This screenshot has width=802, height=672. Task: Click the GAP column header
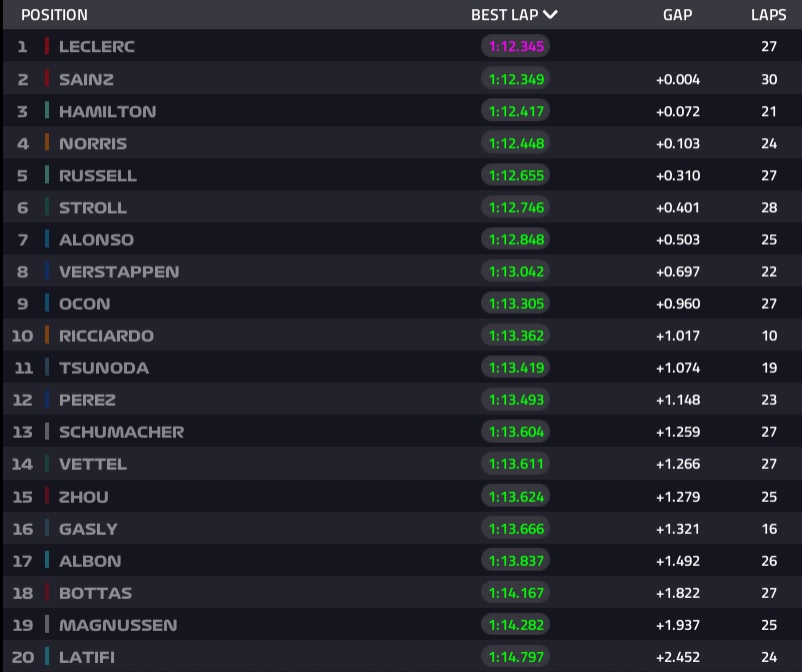(x=677, y=15)
